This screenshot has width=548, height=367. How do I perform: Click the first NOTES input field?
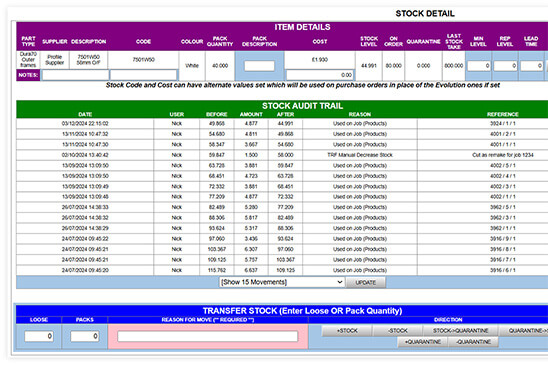click(x=75, y=75)
